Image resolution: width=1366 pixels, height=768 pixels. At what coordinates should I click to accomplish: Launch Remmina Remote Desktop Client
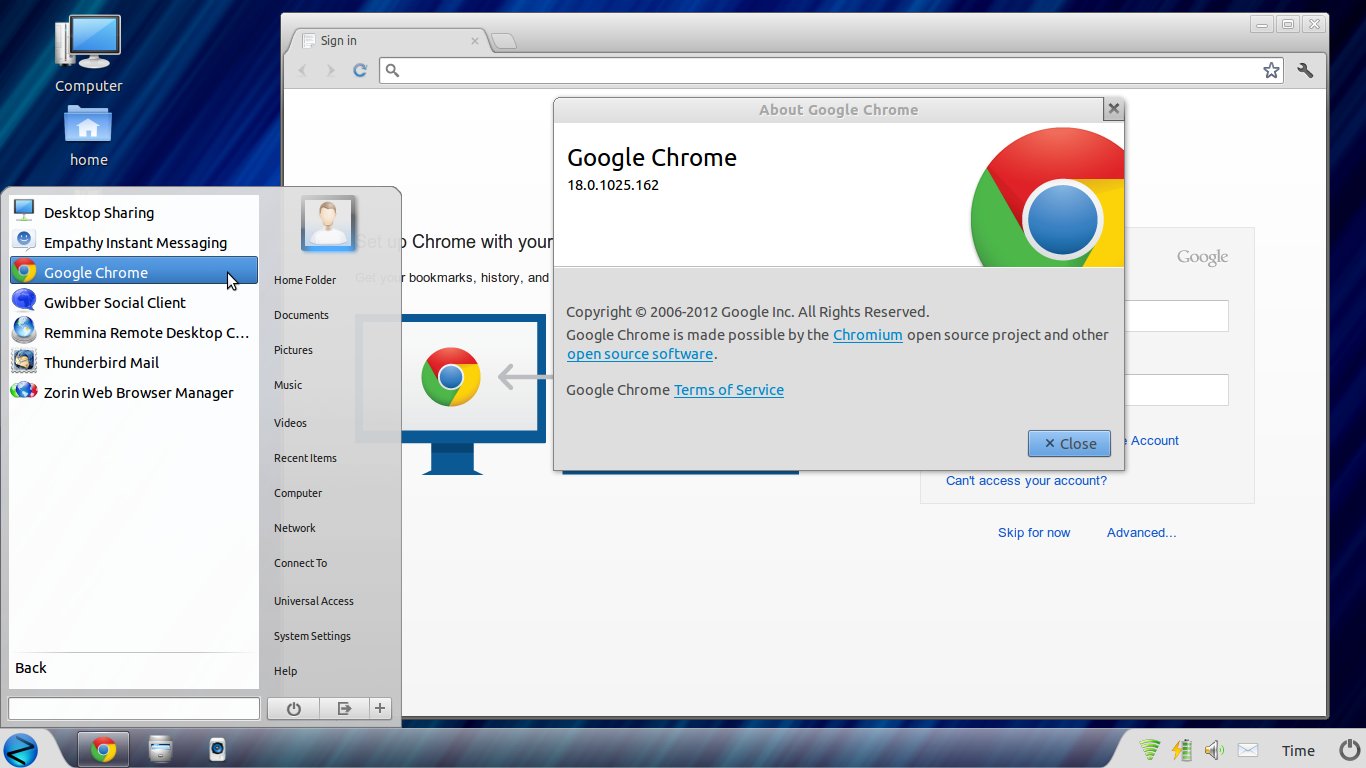coord(133,332)
